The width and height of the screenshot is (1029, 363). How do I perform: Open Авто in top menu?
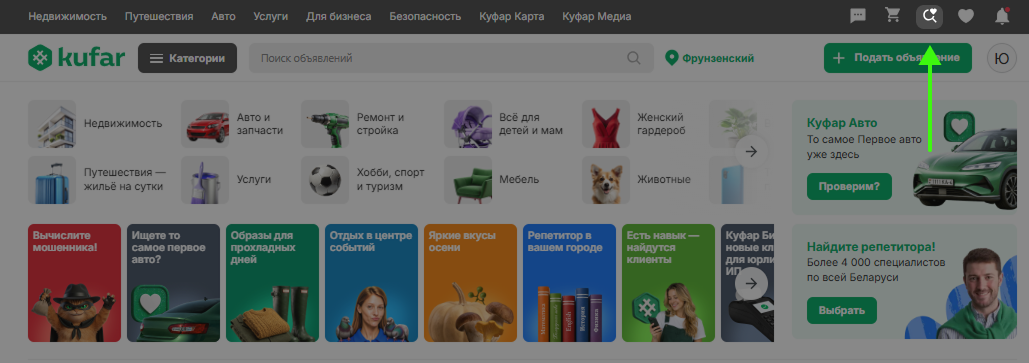pyautogui.click(x=223, y=16)
